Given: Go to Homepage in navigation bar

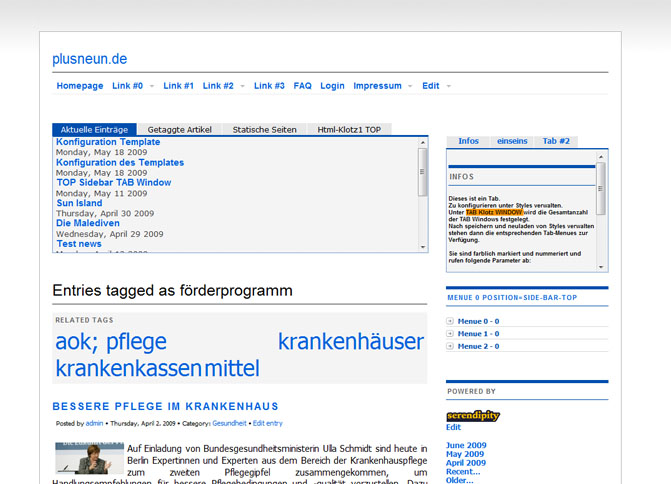Looking at the screenshot, I should coord(80,86).
